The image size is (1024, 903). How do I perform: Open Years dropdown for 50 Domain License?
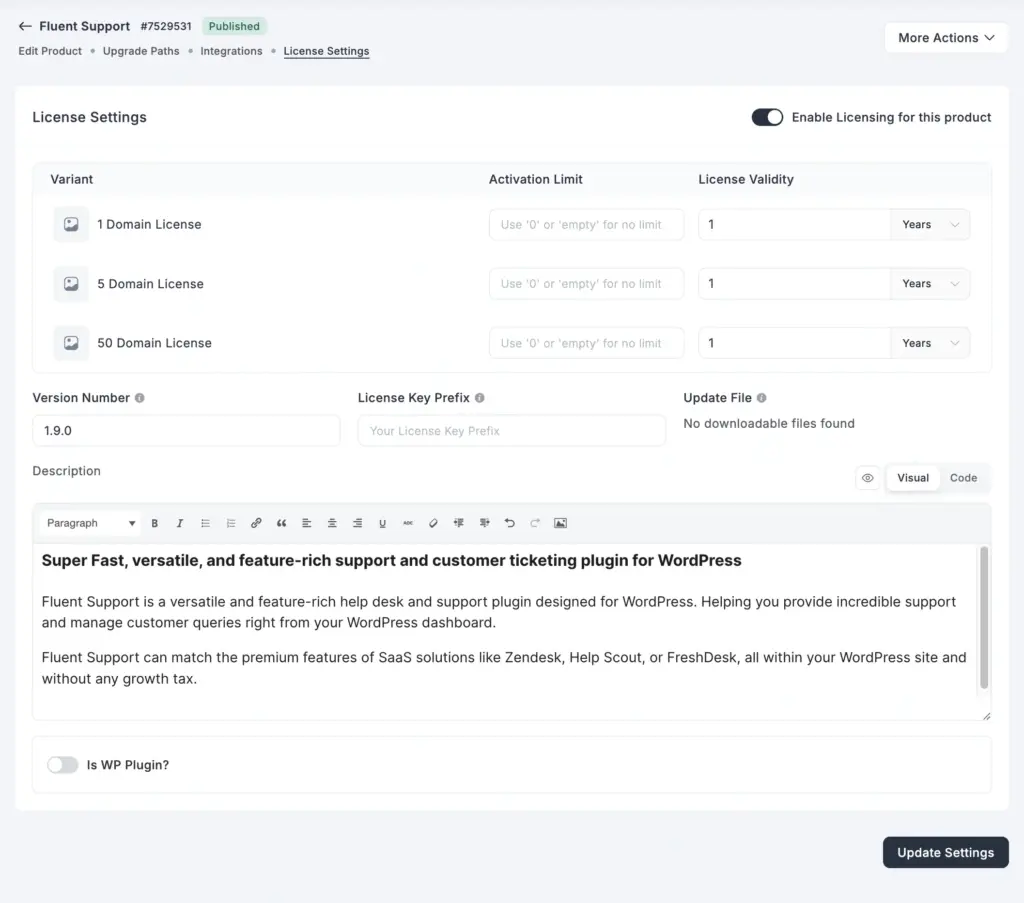tap(930, 343)
